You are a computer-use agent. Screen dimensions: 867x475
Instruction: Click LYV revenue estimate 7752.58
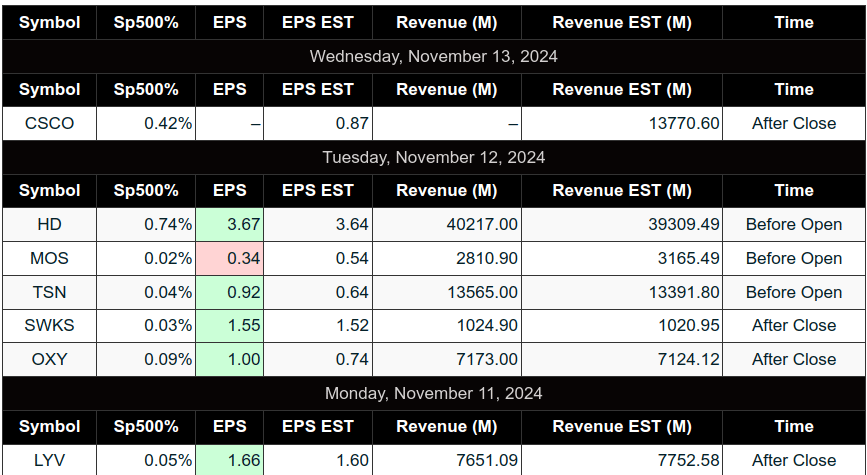coord(689,460)
